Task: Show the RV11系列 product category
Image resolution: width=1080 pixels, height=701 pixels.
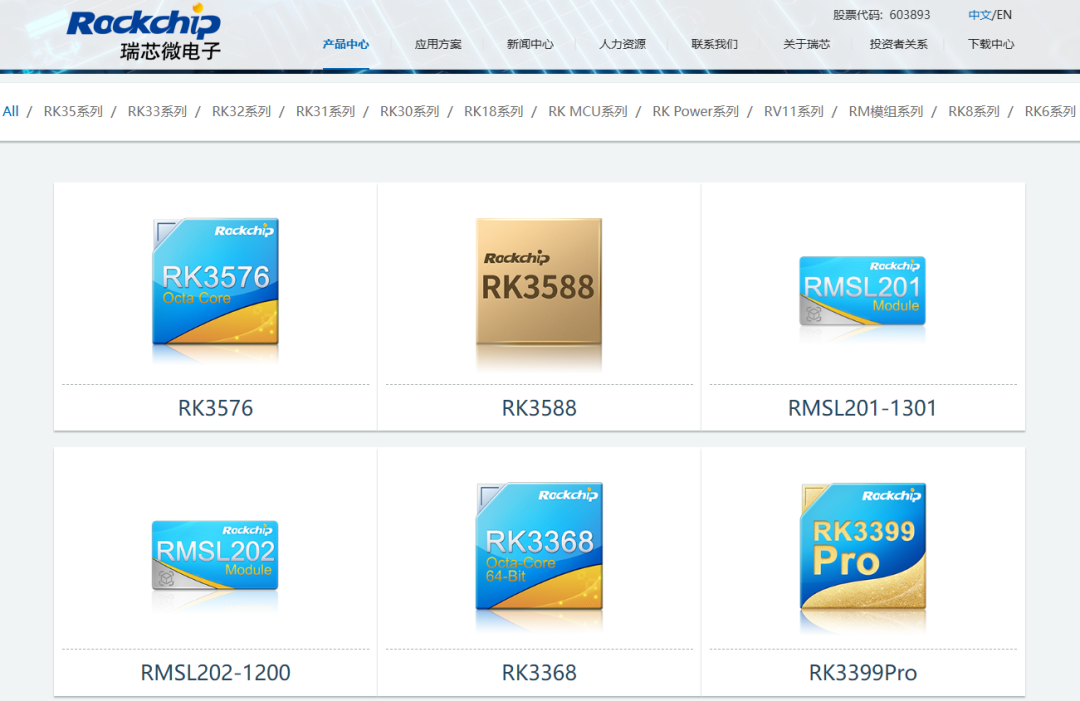Action: coord(793,111)
